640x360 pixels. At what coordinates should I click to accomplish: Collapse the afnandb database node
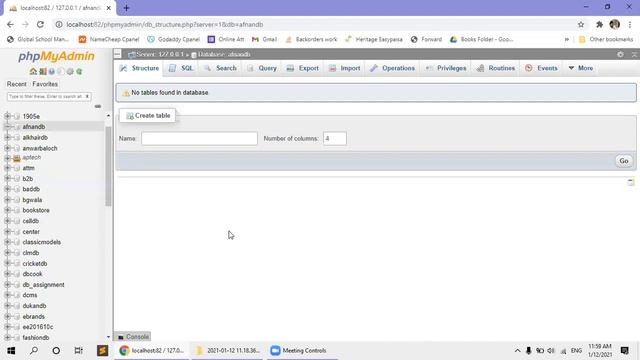point(7,127)
